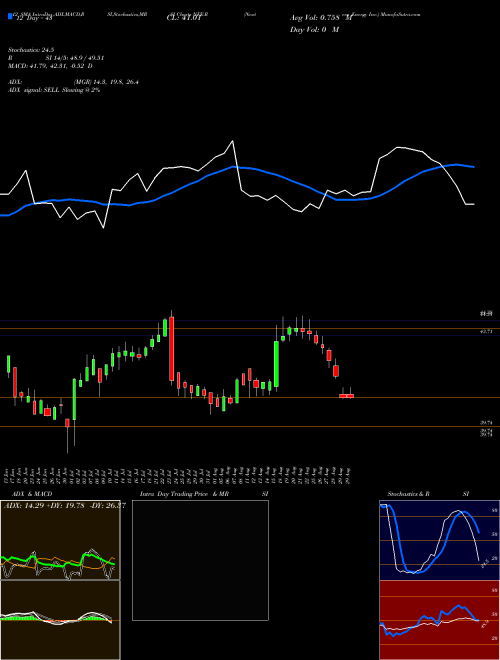Image resolution: width=500 pixels, height=660 pixels.
Task: Click the 42.71 price level label
Action: pos(486,332)
